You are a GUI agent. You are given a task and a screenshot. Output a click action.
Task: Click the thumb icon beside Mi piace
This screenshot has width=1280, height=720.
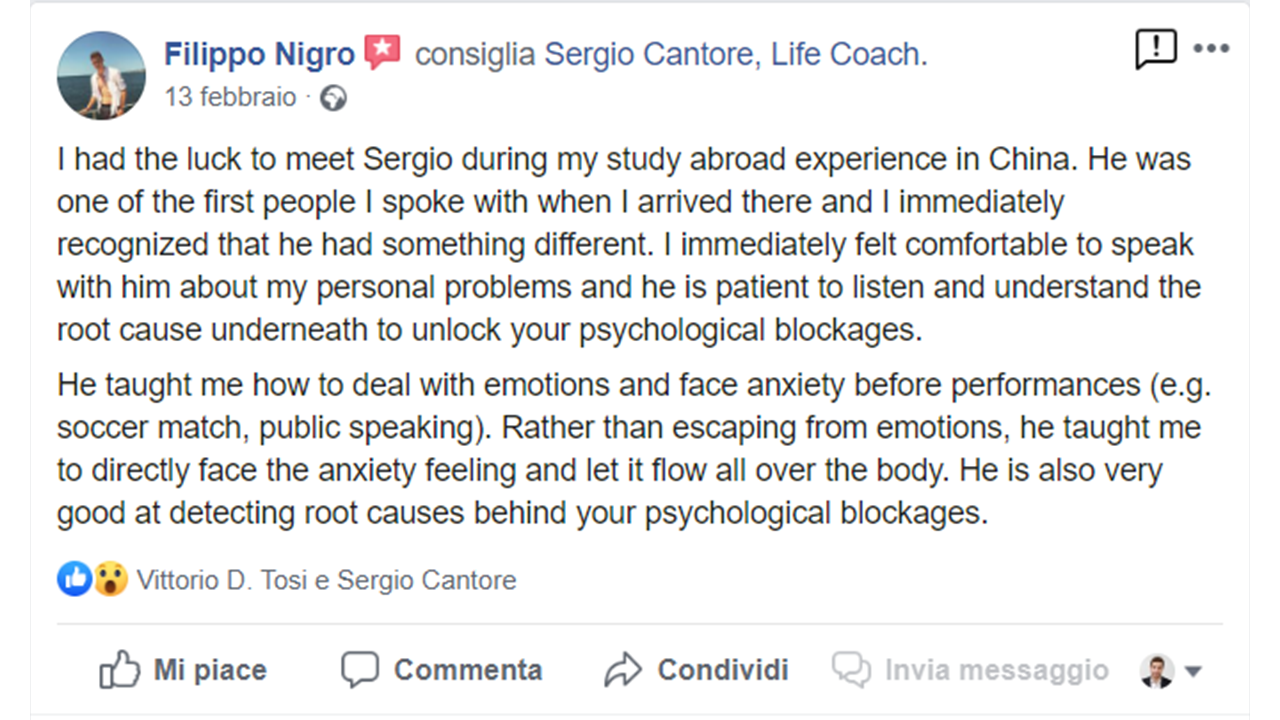coord(120,668)
